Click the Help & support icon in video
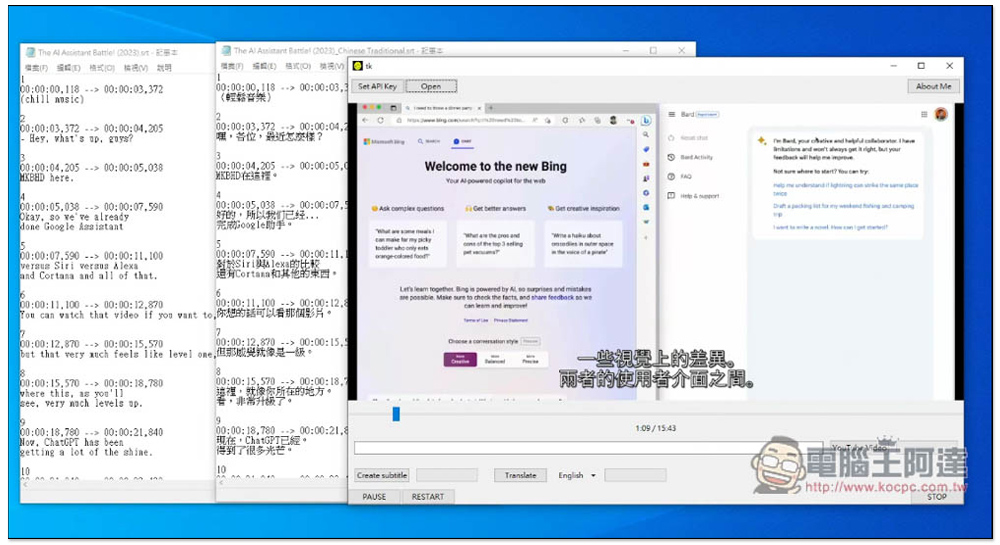The image size is (1000, 545). (x=671, y=196)
